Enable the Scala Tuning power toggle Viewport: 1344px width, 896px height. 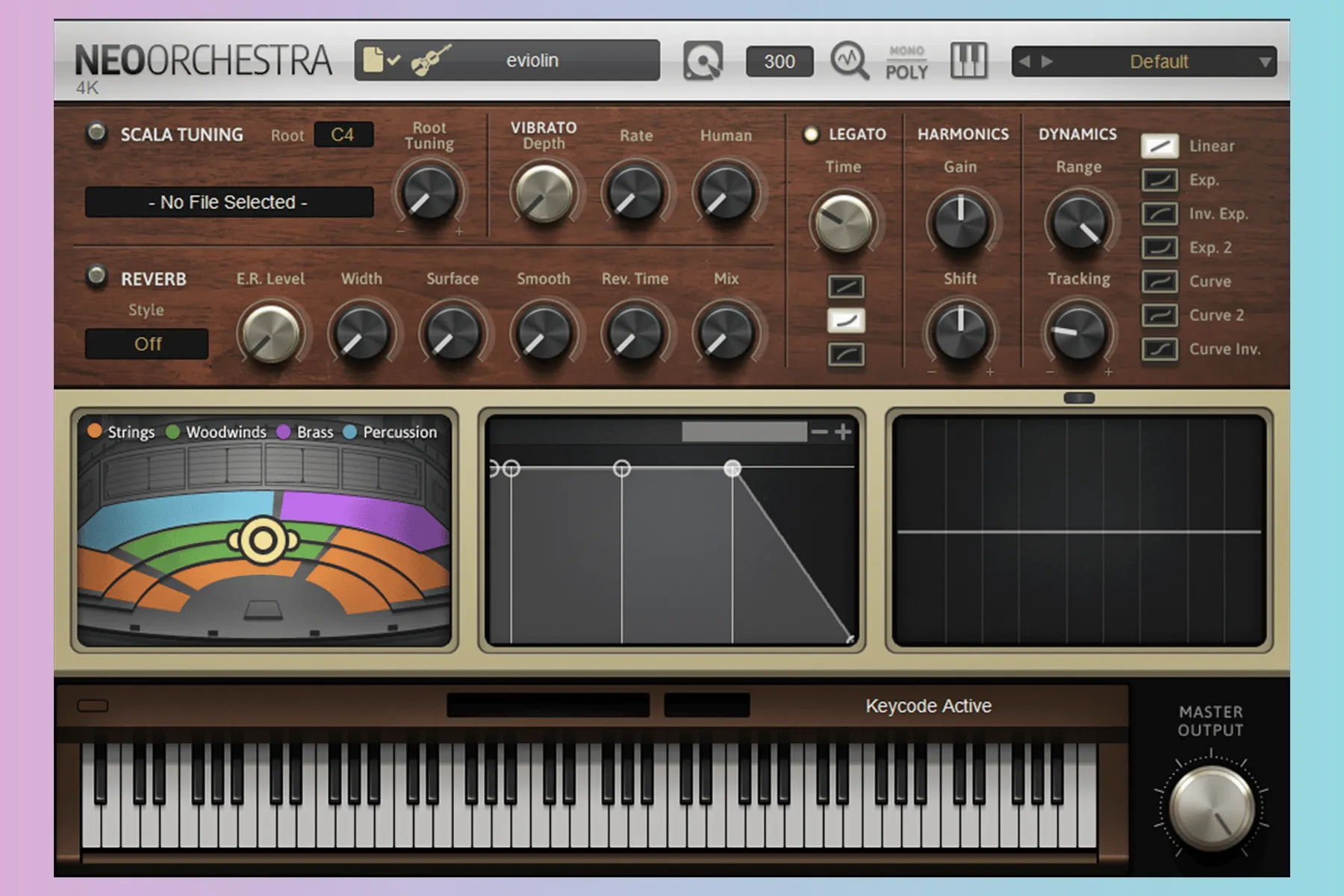96,133
